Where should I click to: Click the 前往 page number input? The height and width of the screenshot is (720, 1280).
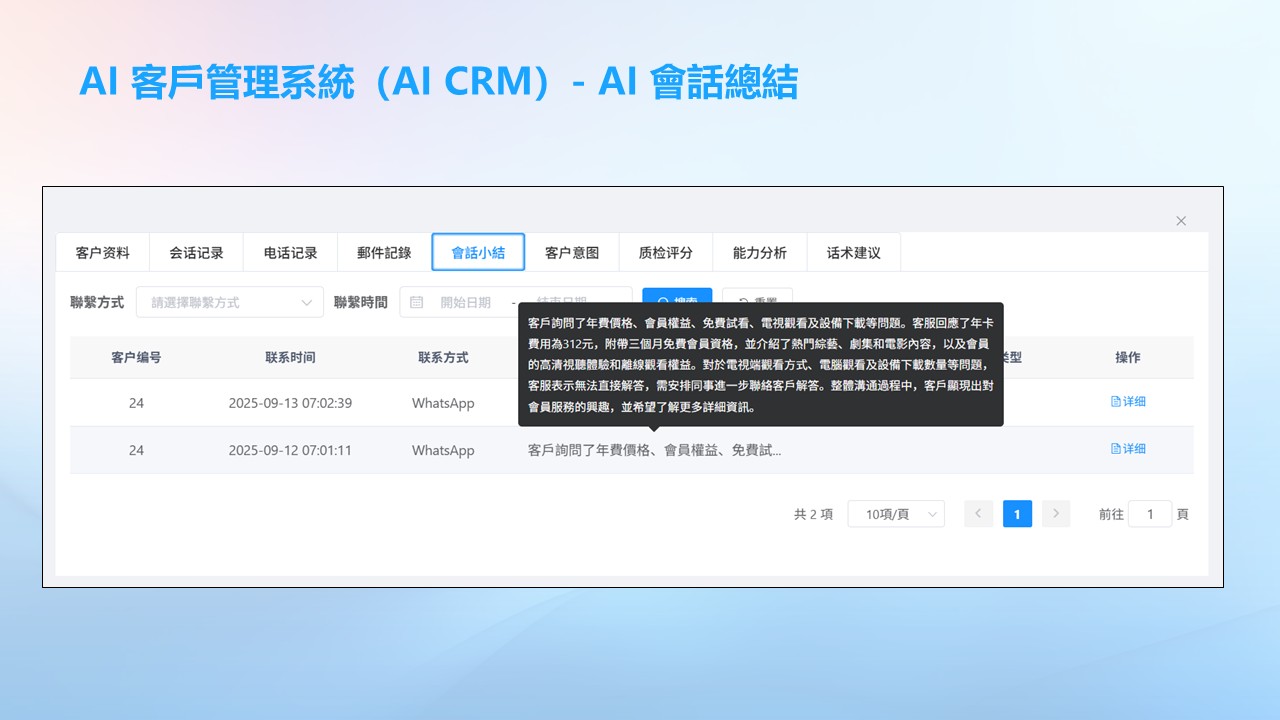pyautogui.click(x=1150, y=514)
